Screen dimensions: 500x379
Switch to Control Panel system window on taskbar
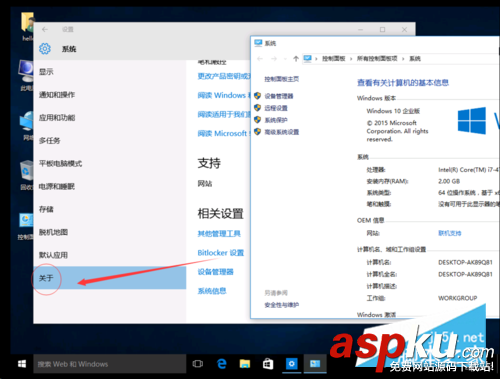(x=315, y=364)
